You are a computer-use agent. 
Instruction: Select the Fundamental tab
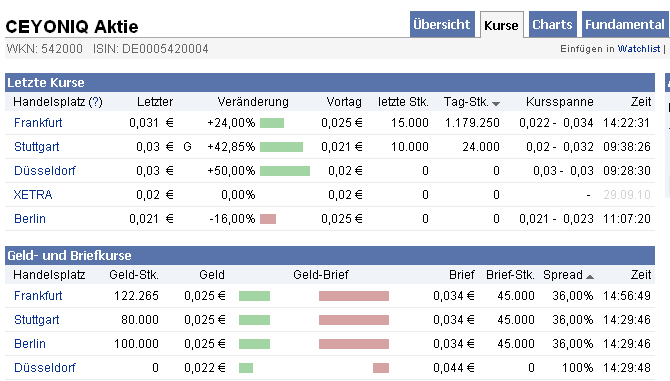pos(624,24)
